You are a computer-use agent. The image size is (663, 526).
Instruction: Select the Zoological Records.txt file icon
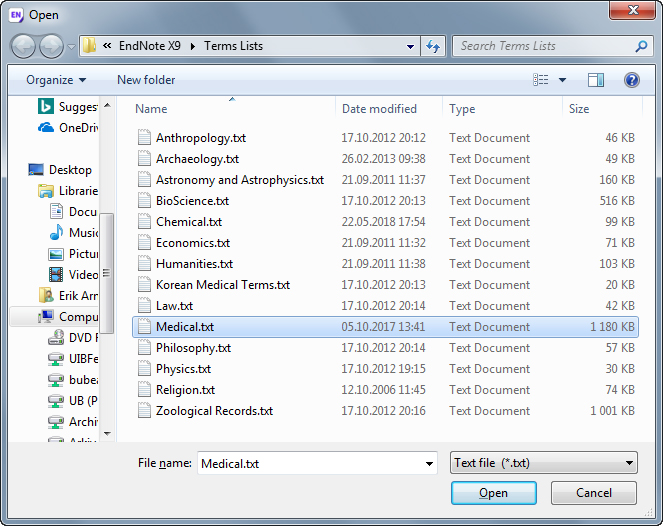tap(144, 411)
